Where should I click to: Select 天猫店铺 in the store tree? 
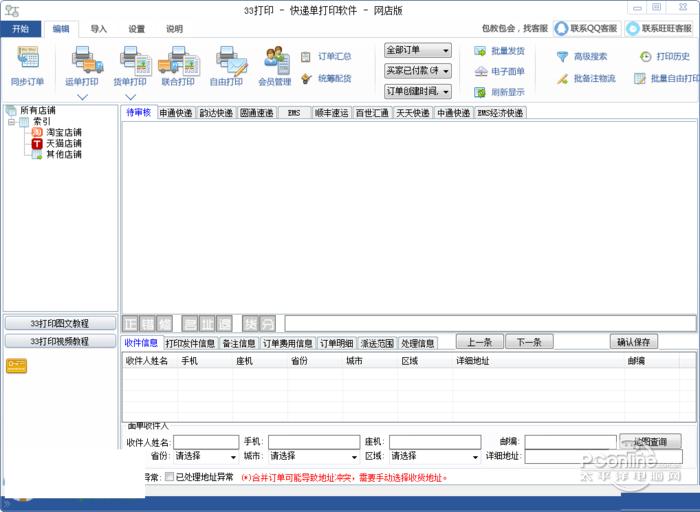(x=64, y=143)
